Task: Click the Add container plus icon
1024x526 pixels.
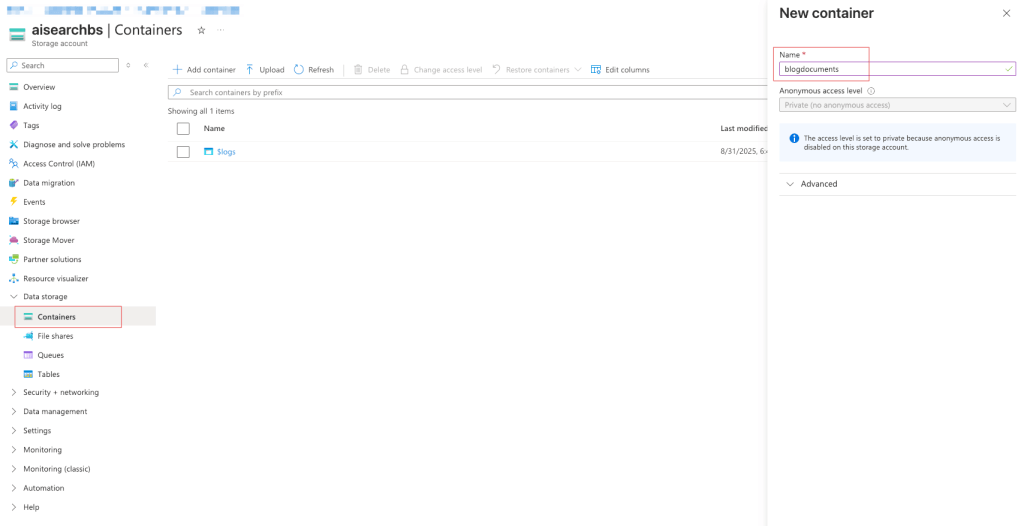Action: pos(177,70)
